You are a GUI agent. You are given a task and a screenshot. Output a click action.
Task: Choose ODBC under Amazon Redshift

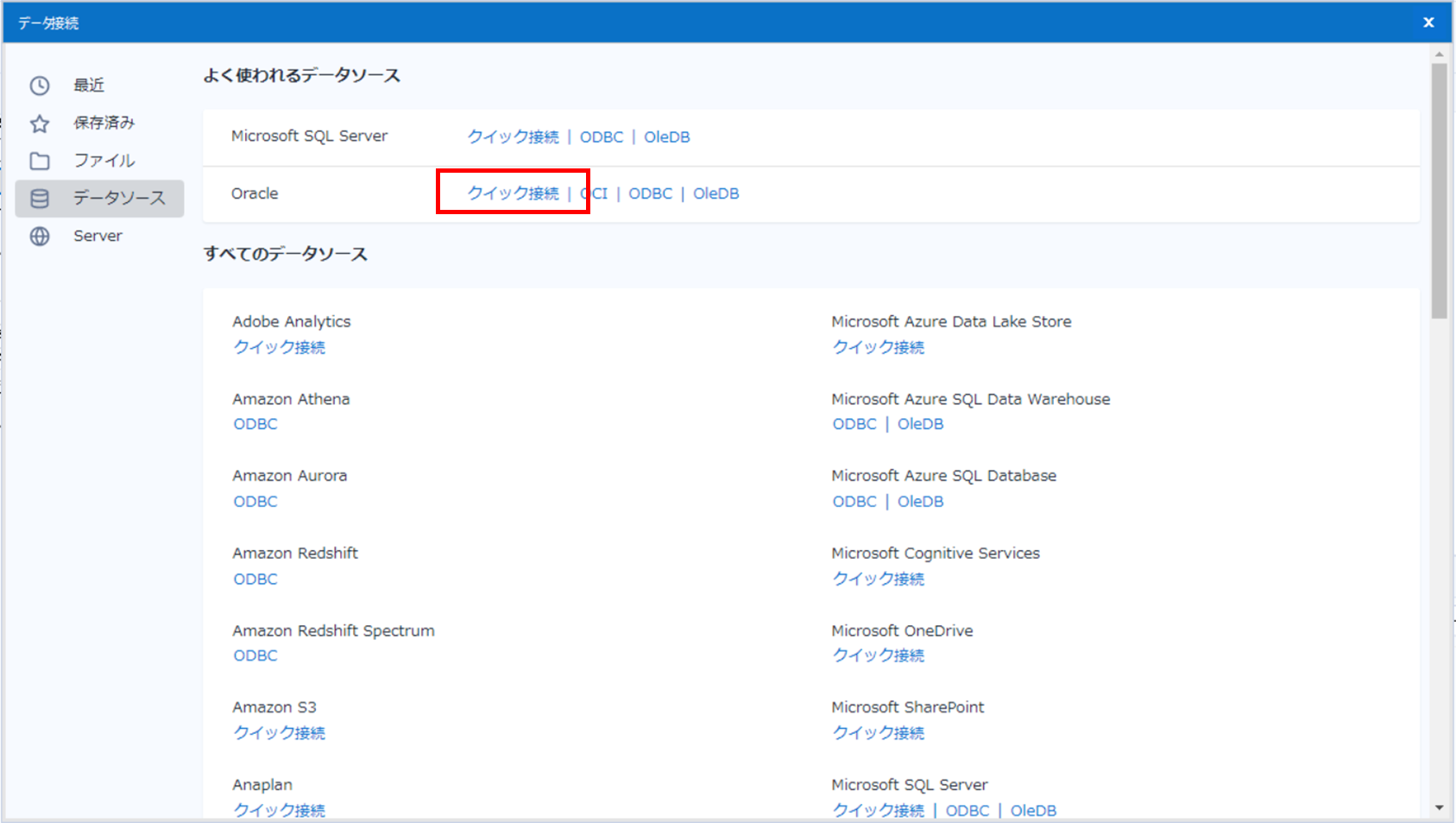pos(255,579)
